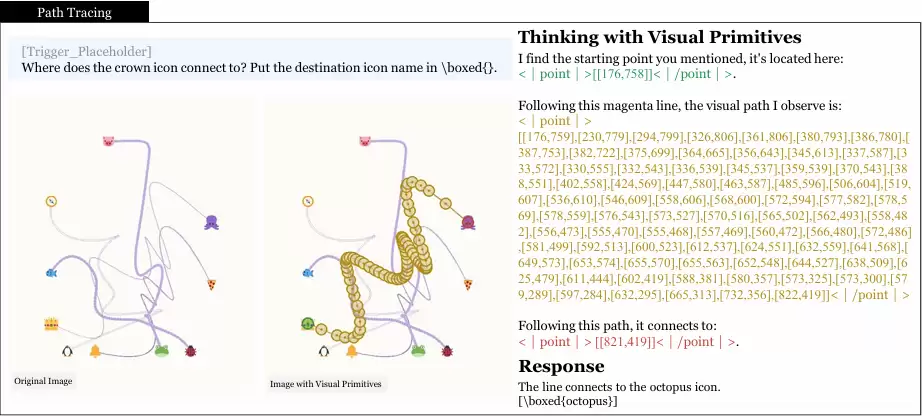Click the red ladybug in the original image

point(191,351)
